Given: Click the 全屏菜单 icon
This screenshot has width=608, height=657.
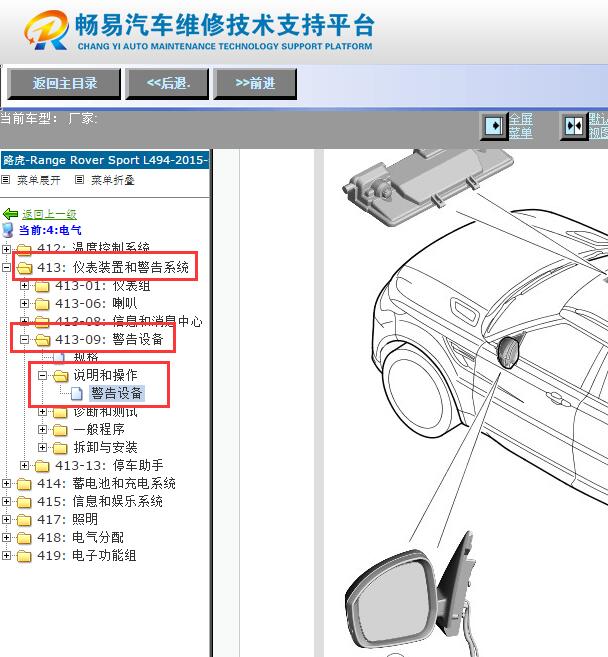Looking at the screenshot, I should 494,125.
